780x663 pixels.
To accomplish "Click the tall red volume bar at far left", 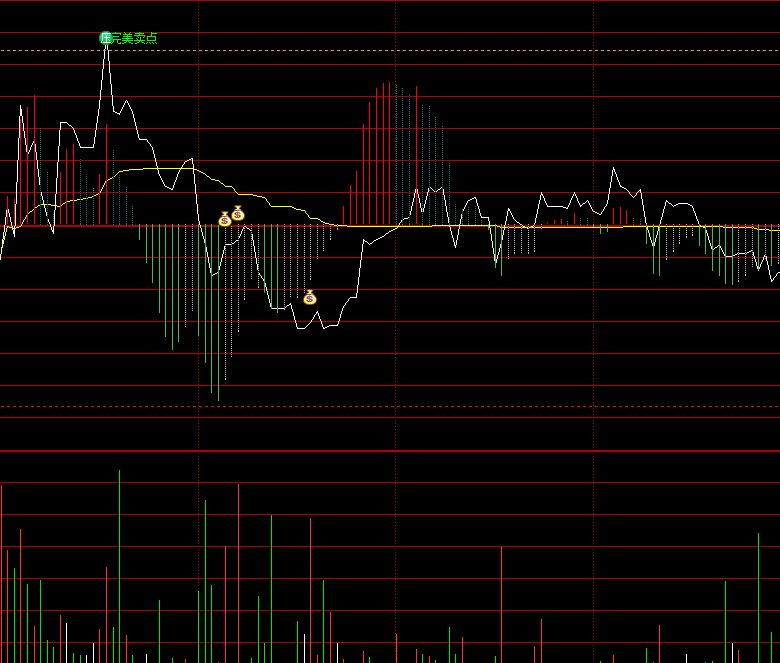I will coord(1,574).
